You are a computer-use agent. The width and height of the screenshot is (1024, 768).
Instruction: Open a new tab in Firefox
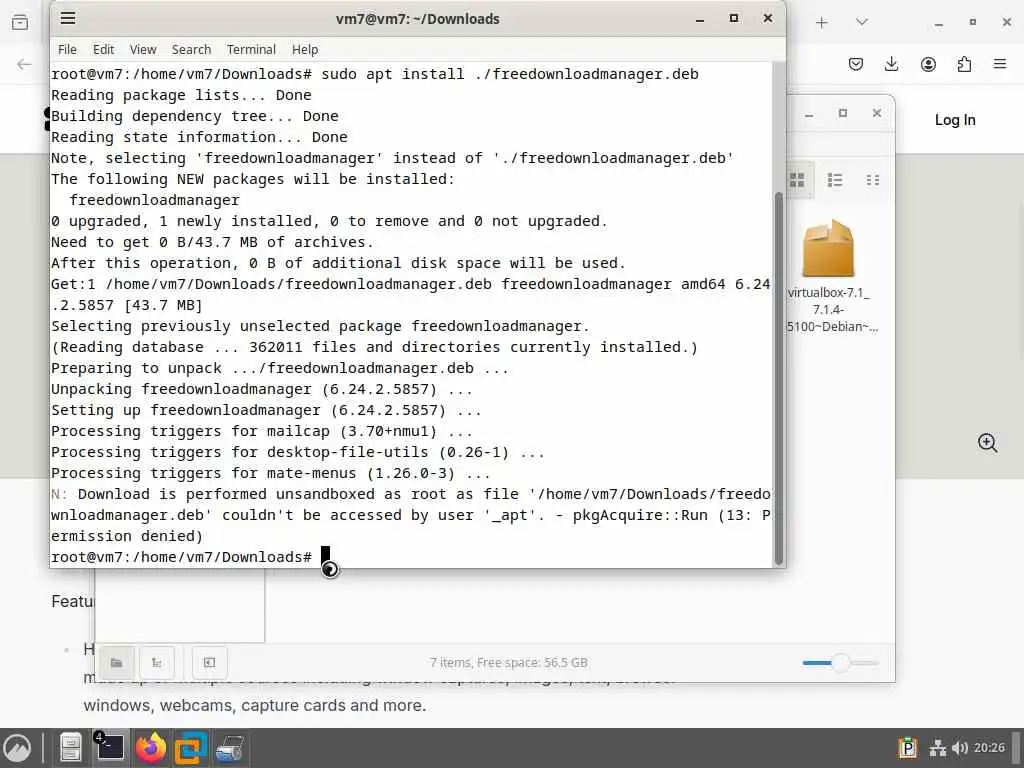point(822,23)
